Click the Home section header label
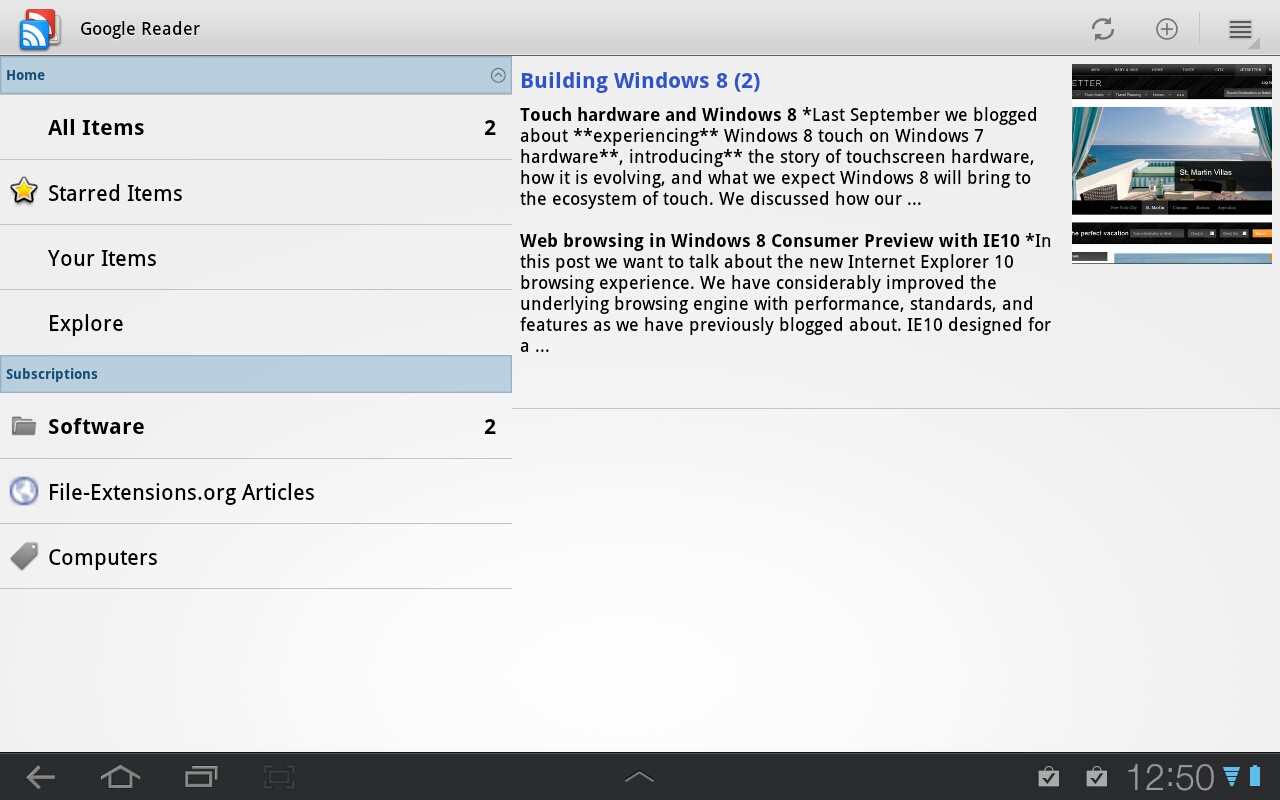 tap(25, 75)
